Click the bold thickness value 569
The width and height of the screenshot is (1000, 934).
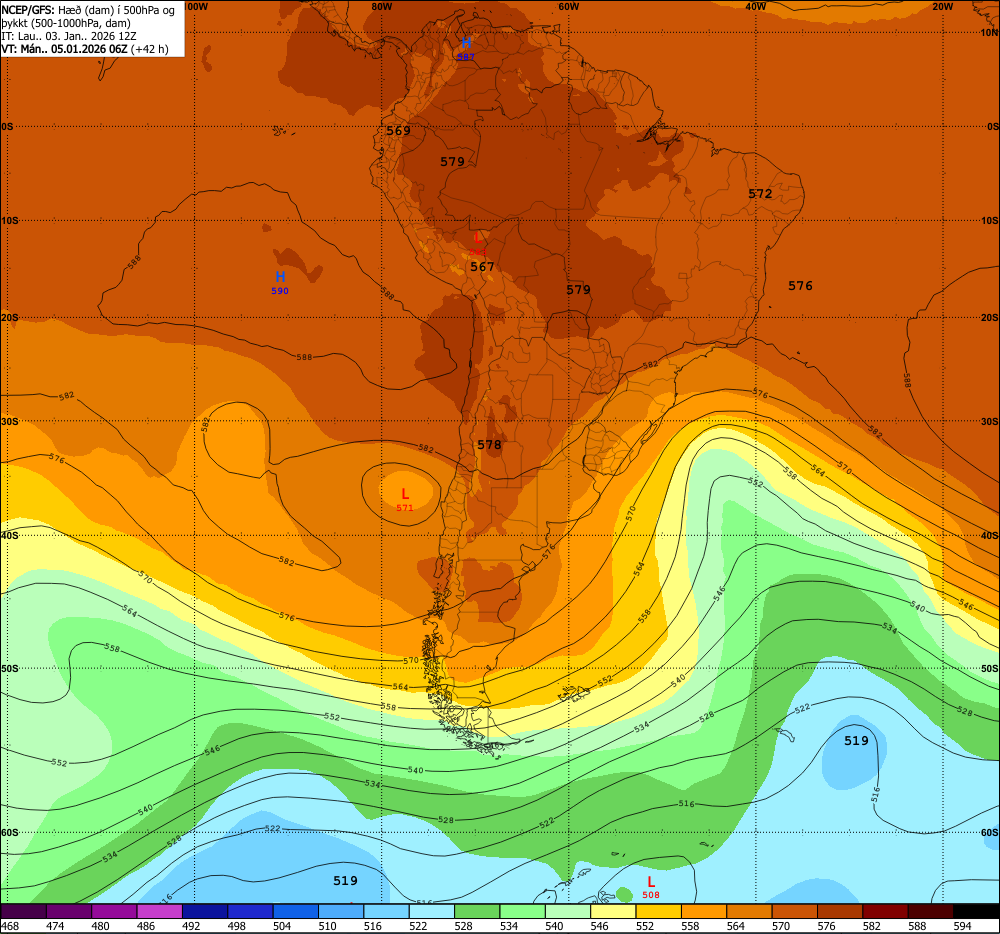[x=399, y=131]
